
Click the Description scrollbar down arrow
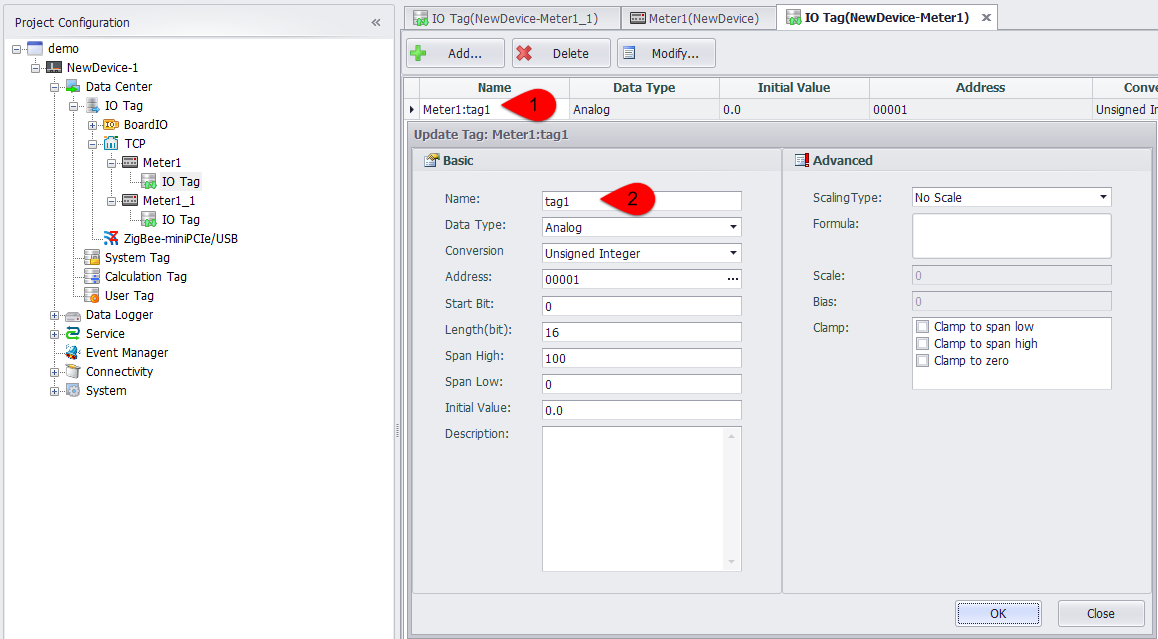733,562
